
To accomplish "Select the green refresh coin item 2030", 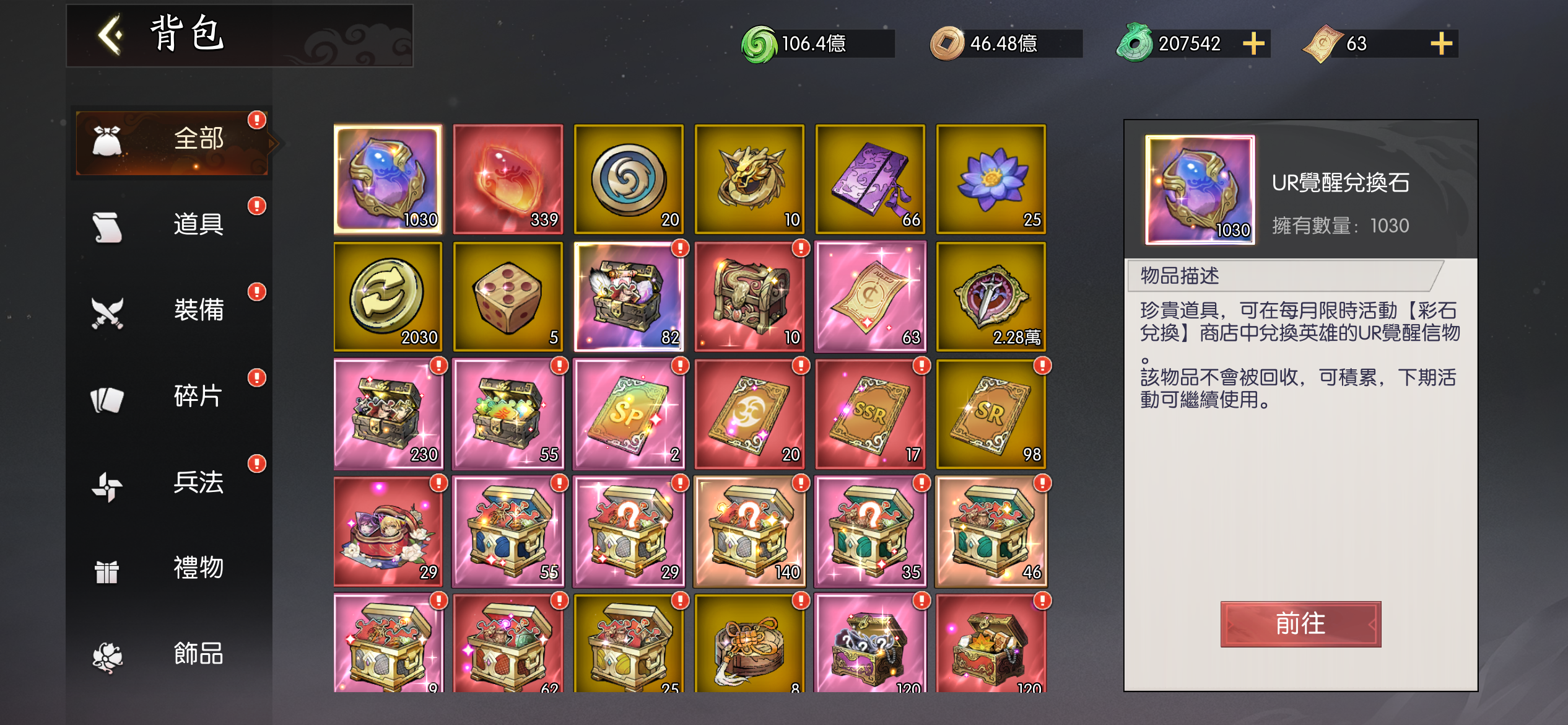I will click(388, 297).
